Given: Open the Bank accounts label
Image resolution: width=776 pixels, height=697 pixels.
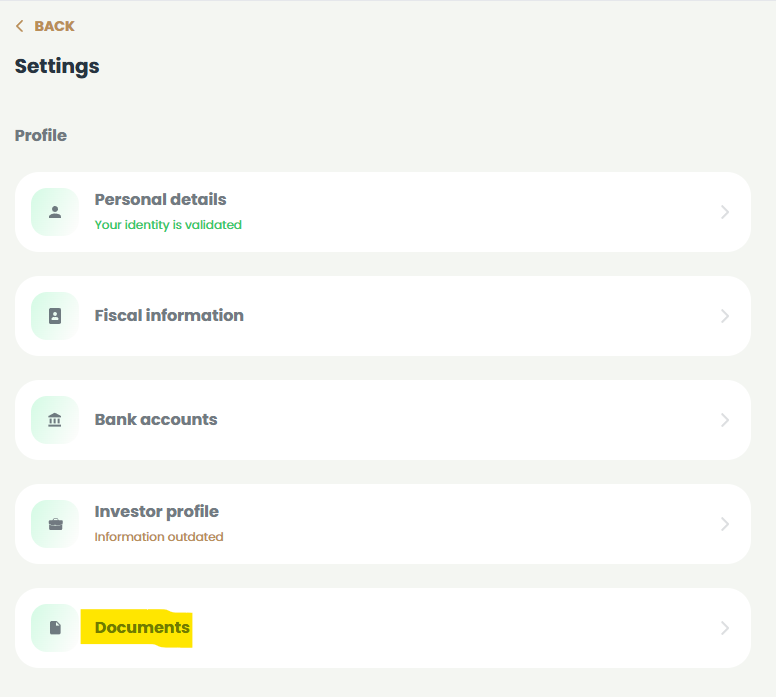Looking at the screenshot, I should (156, 419).
